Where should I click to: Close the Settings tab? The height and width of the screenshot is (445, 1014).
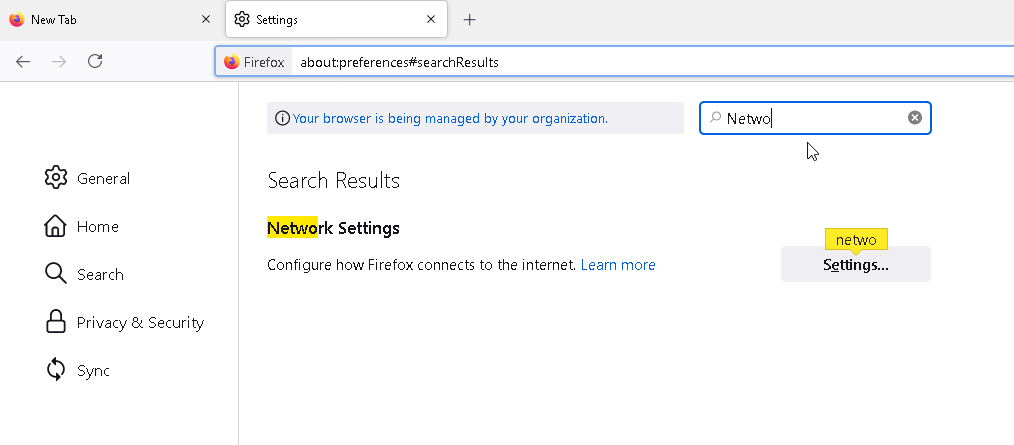(x=431, y=19)
